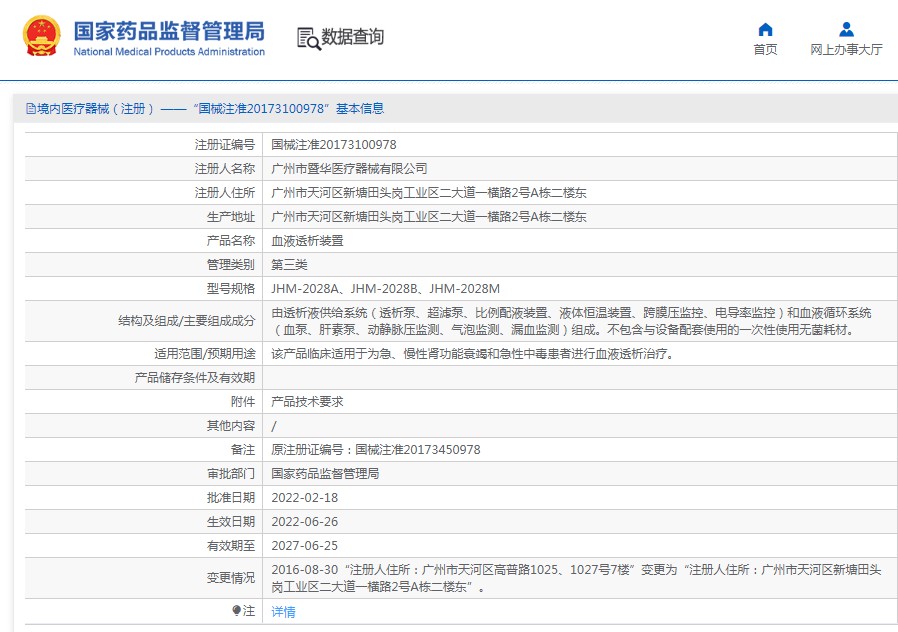Select management class 第三类
Screen dimensions: 898x632
click(x=289, y=265)
